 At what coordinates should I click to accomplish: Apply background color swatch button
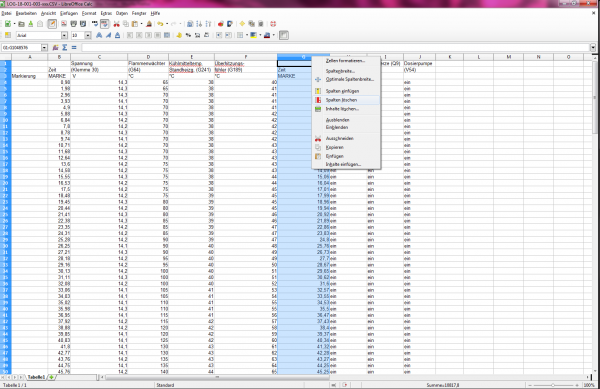[254, 35]
